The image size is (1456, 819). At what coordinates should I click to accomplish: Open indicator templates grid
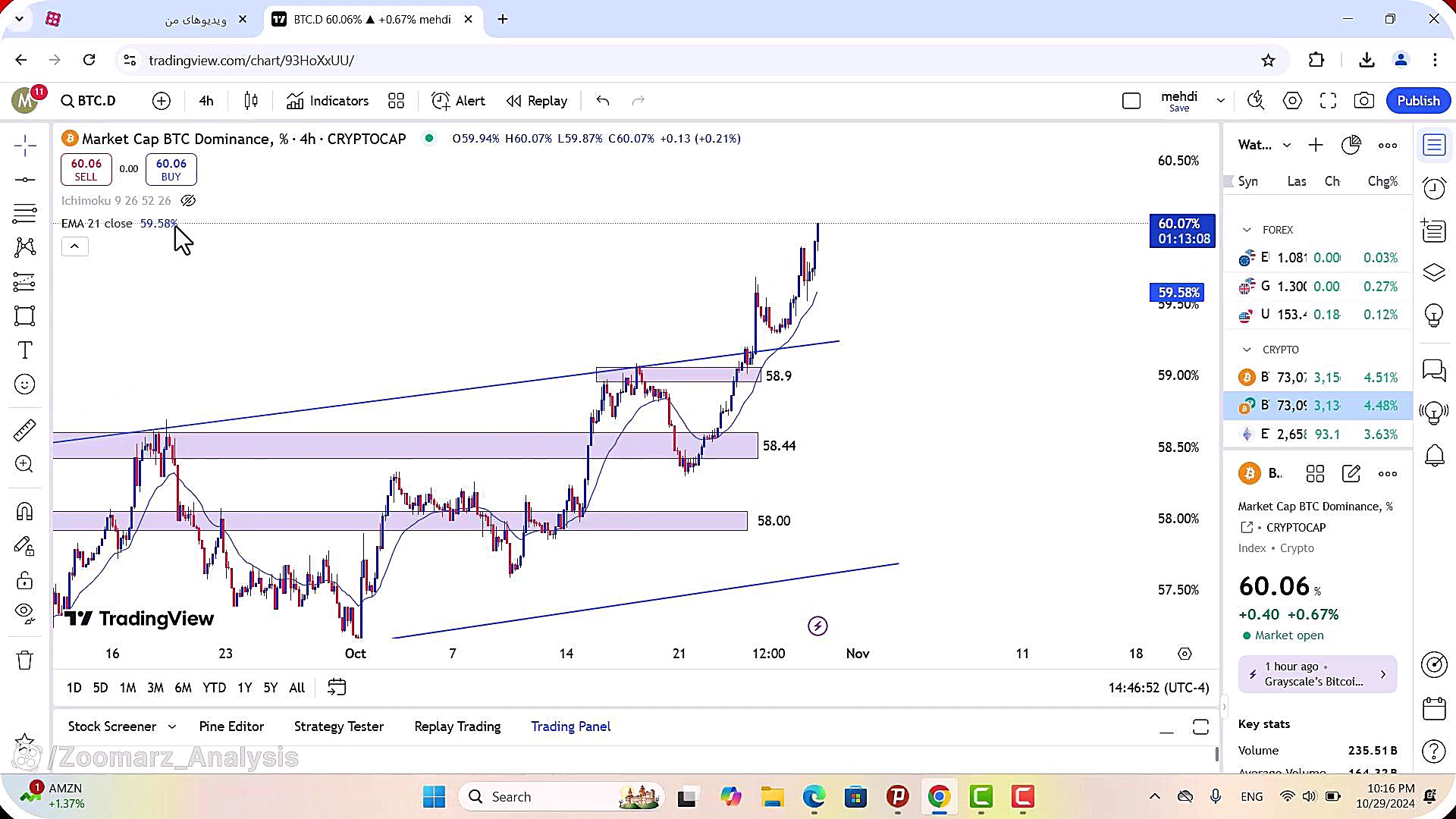click(396, 101)
